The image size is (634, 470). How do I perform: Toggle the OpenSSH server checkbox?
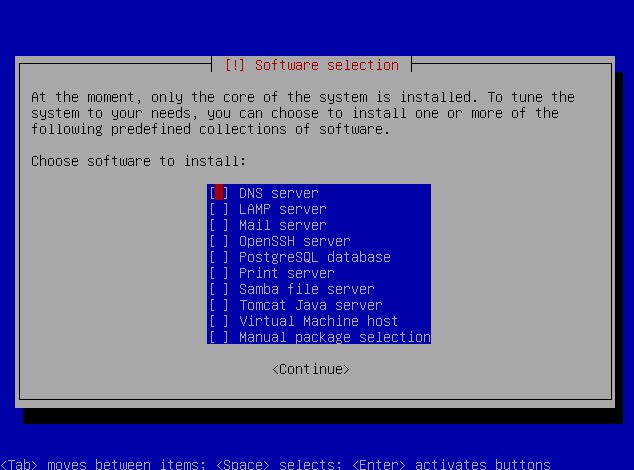219,241
